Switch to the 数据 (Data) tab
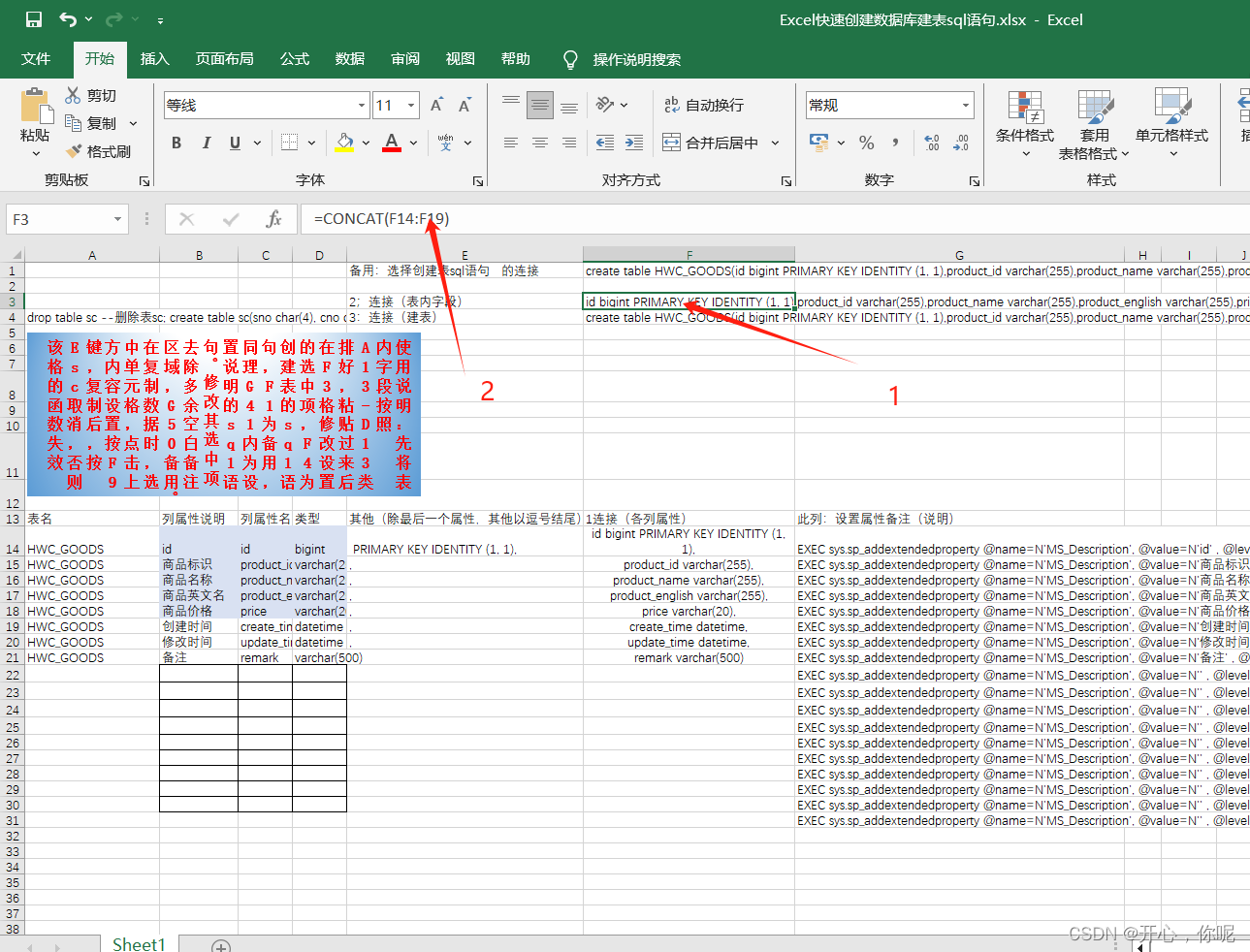The height and width of the screenshot is (952, 1250). click(350, 59)
